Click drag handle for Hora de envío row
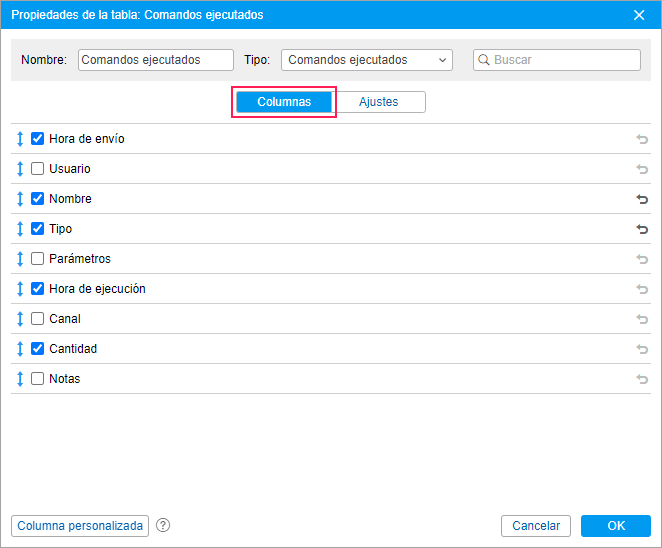Screen dimensions: 662x548 pyautogui.click(x=20, y=139)
